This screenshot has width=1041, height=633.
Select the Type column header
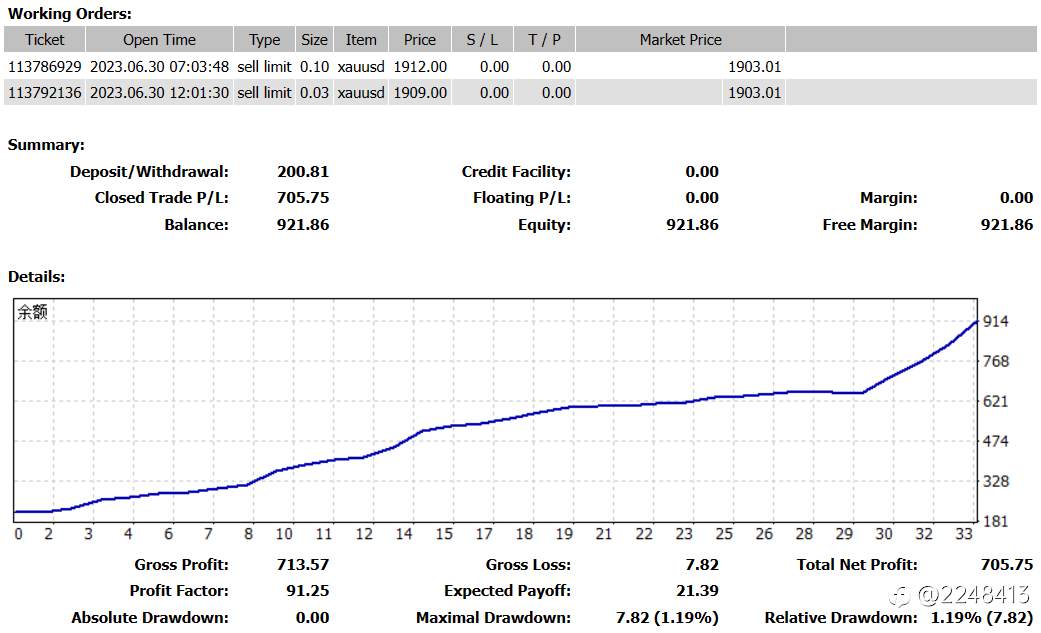pyautogui.click(x=264, y=40)
